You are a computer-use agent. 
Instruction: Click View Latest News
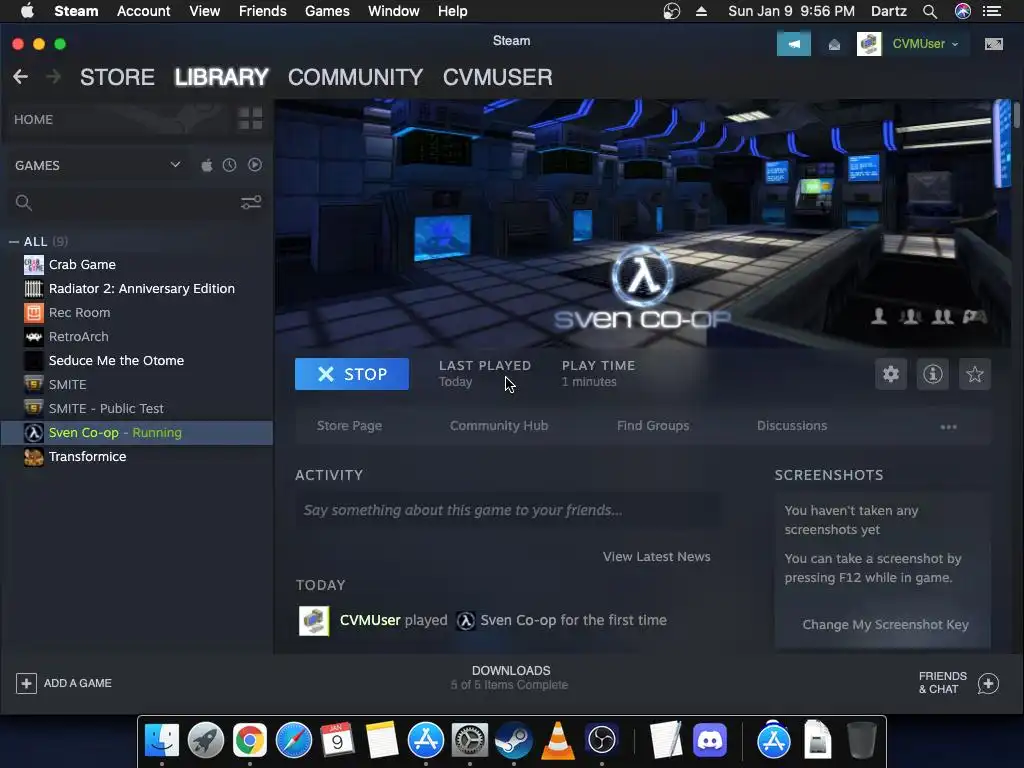point(656,556)
